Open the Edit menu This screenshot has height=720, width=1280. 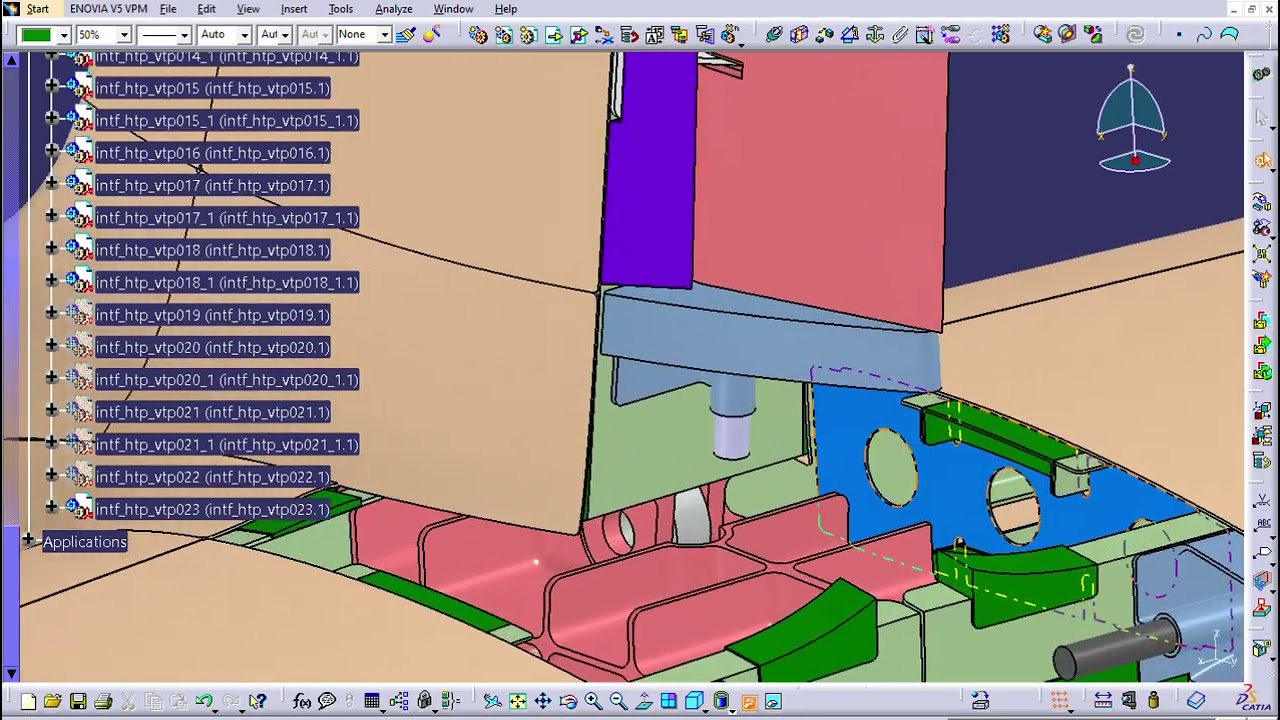click(x=206, y=9)
